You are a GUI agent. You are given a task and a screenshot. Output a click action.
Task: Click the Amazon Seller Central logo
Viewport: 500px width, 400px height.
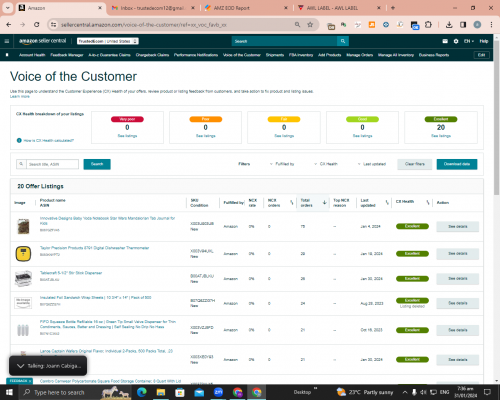(x=43, y=41)
